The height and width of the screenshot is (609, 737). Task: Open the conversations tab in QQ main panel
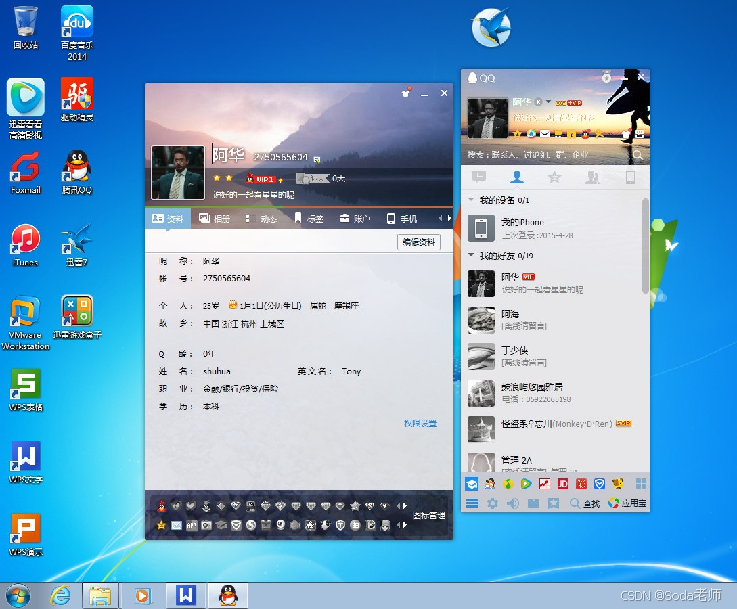(478, 177)
